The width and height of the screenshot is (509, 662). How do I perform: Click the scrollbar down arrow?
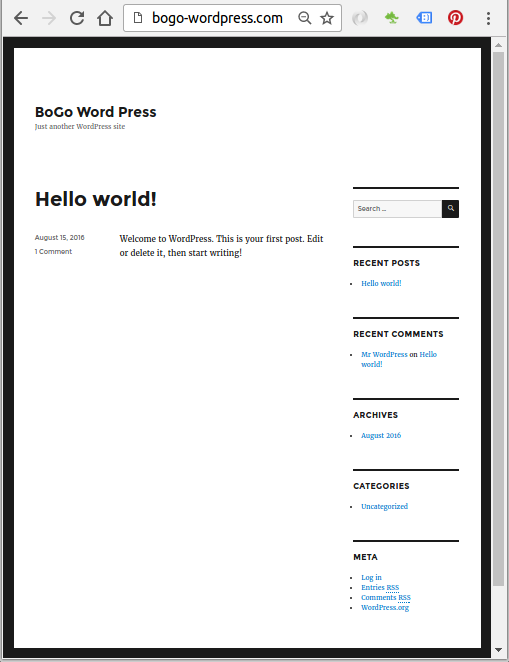[x=498, y=650]
